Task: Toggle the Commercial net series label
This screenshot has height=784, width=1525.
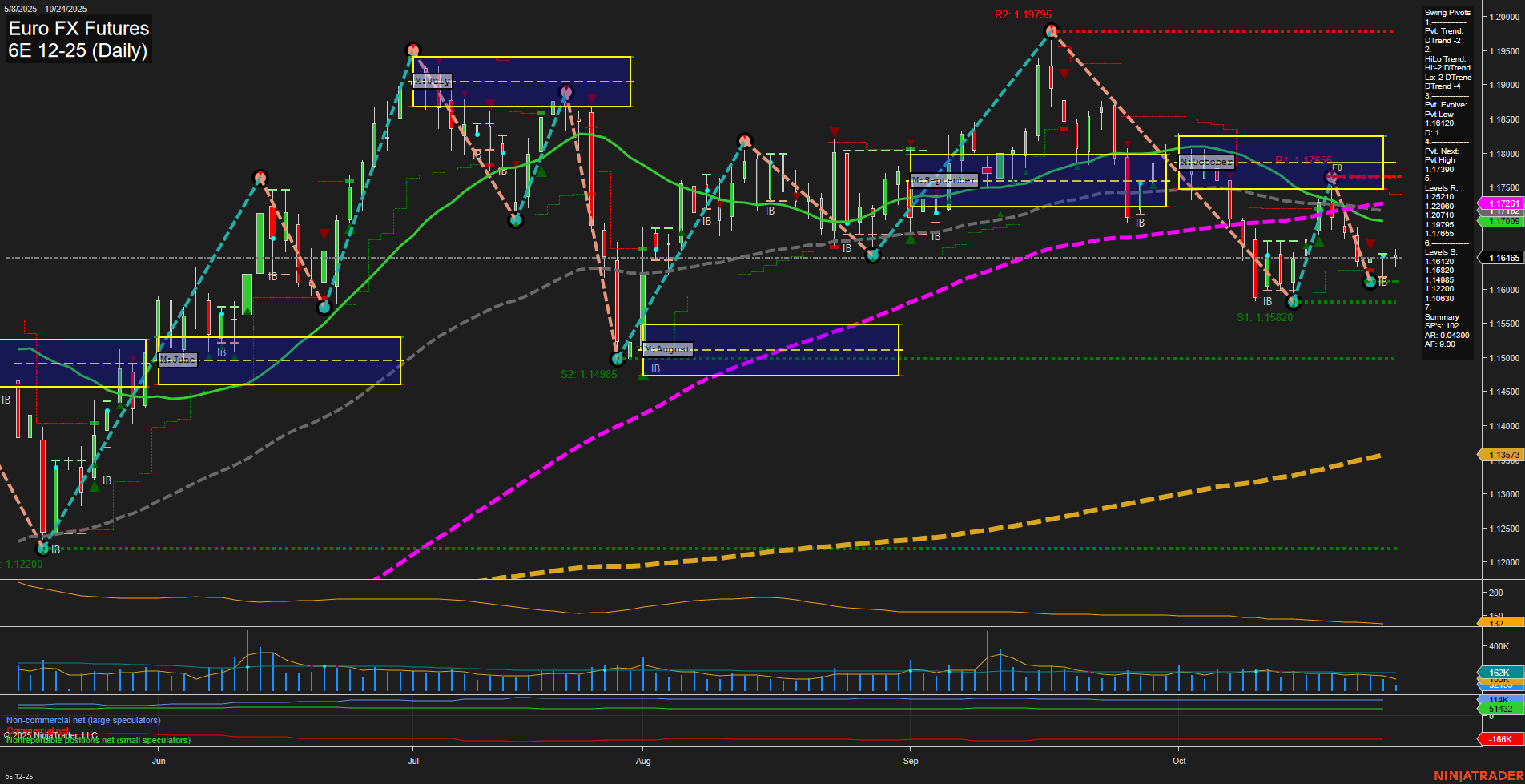Action: pyautogui.click(x=39, y=730)
